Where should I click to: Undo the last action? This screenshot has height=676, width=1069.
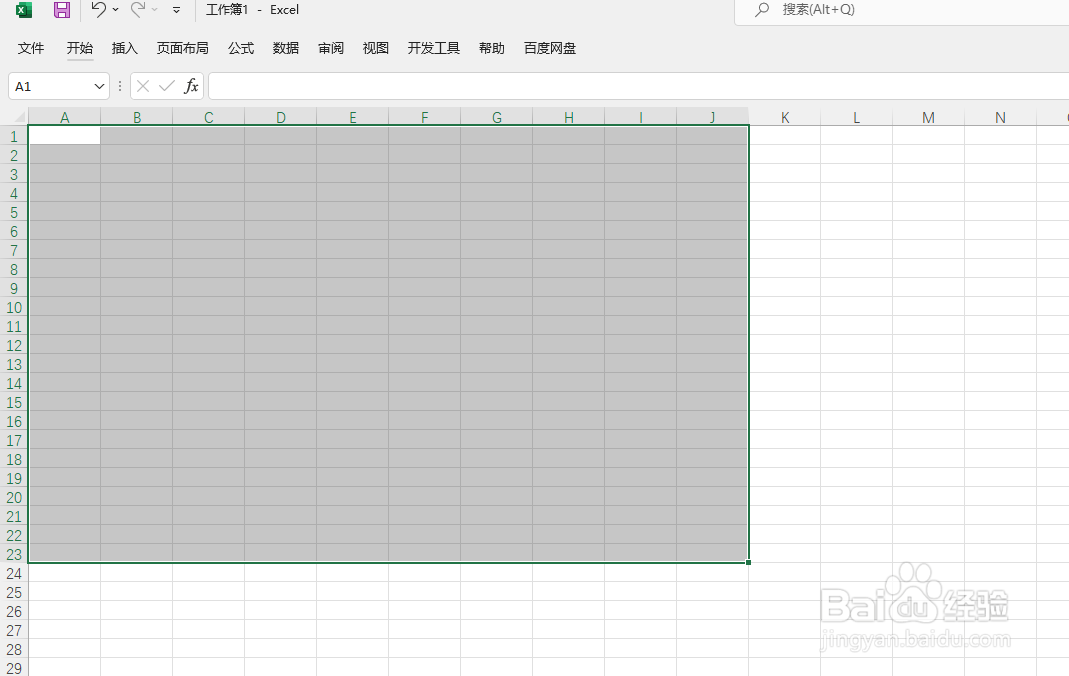click(98, 9)
